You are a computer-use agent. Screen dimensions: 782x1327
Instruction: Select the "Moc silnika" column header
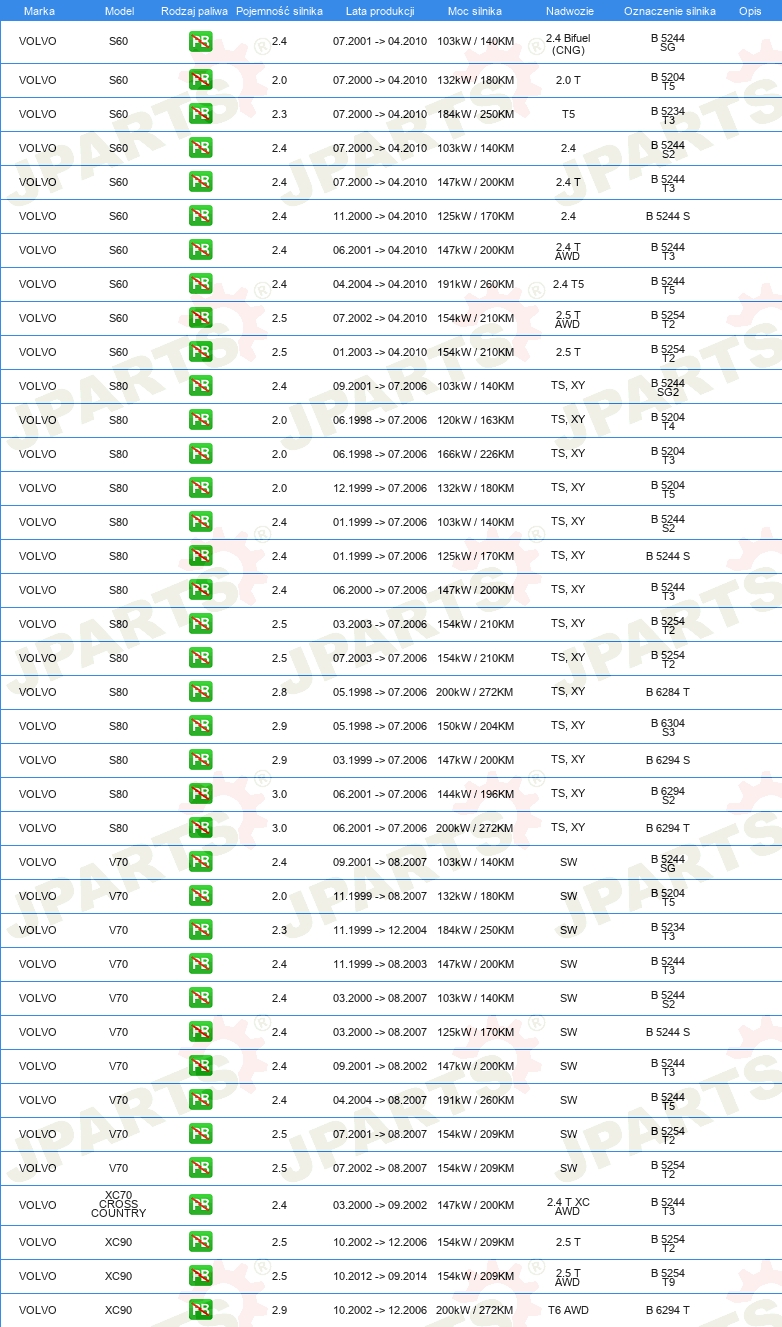coord(475,10)
